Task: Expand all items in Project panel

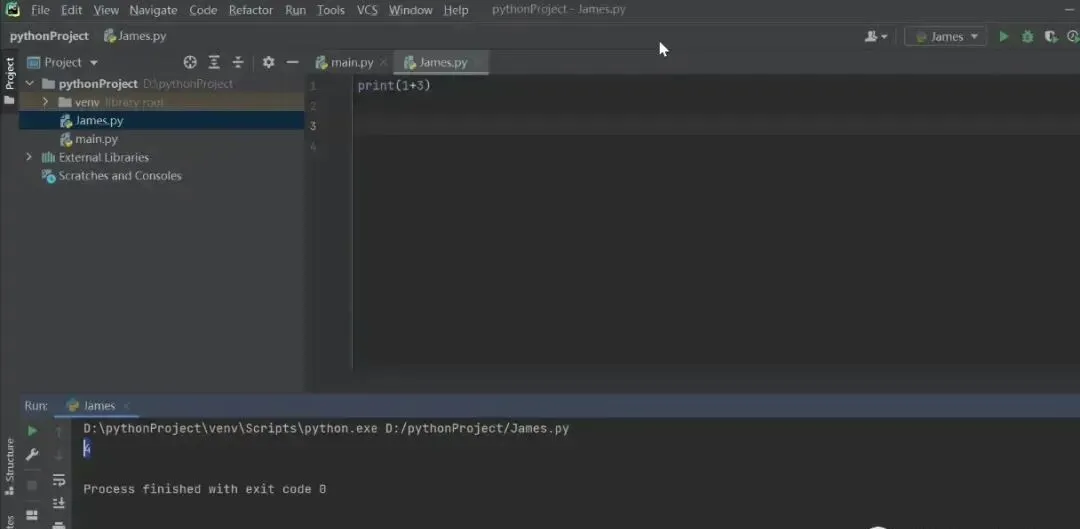Action: point(214,62)
